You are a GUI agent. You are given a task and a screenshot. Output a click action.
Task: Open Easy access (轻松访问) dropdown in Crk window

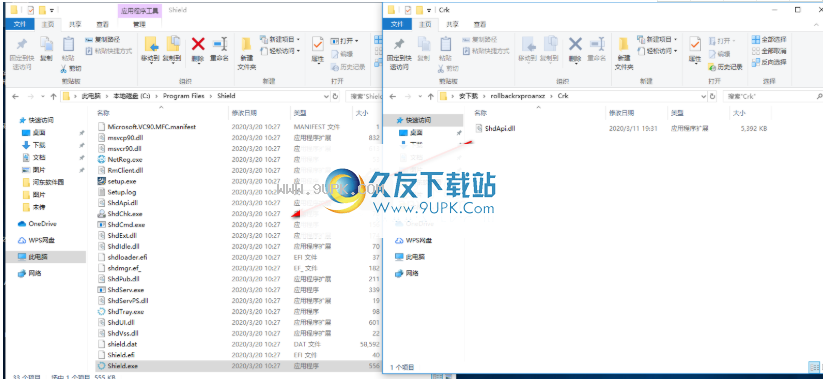657,51
